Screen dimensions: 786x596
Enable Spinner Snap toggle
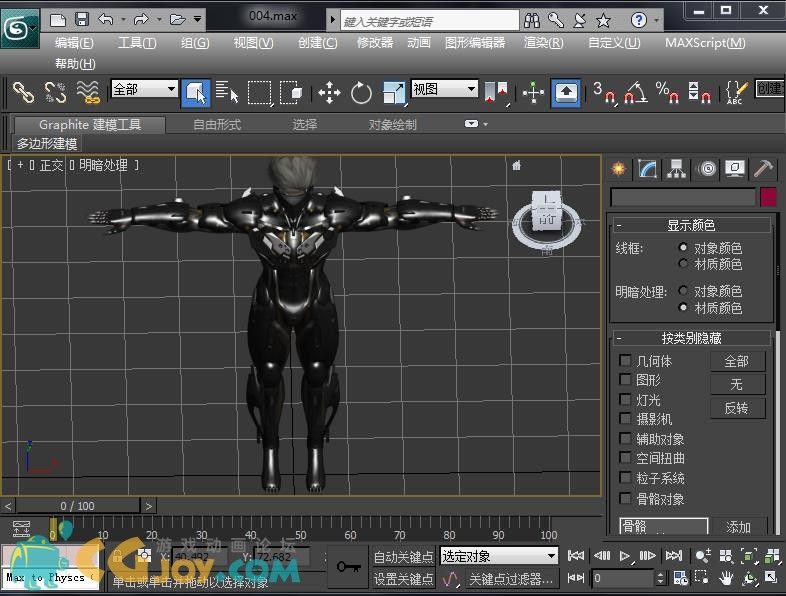click(x=699, y=93)
